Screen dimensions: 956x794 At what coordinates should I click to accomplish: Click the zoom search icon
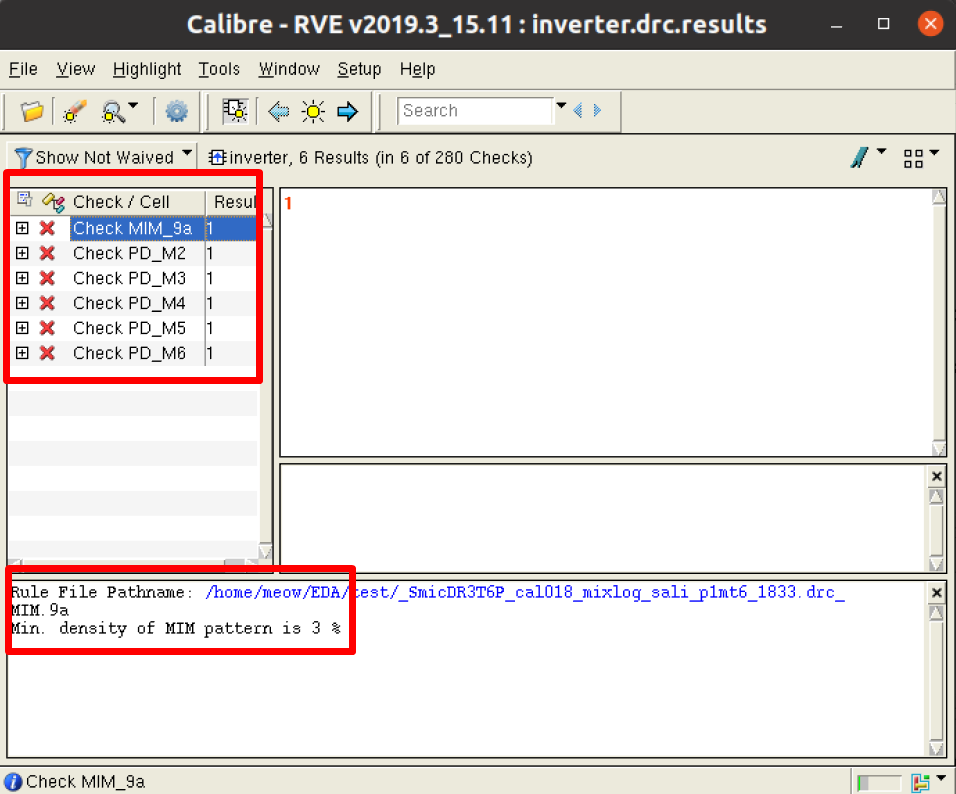(112, 111)
